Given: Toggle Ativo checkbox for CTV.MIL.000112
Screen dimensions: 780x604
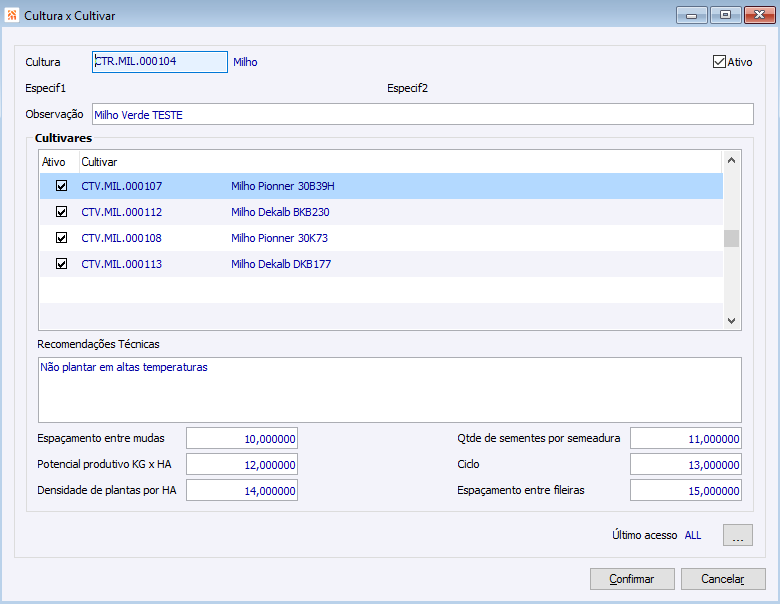Looking at the screenshot, I should click(61, 211).
